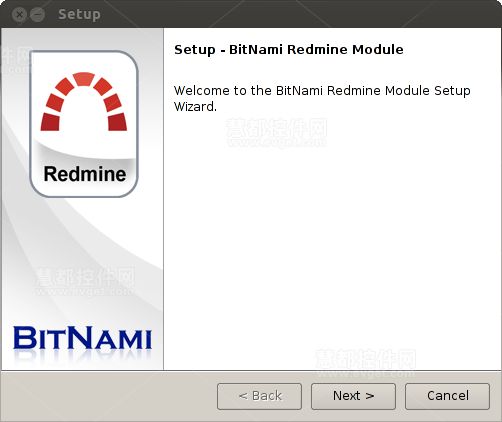Cancel the Redmine module setup
Screen dimensions: 502x422
pos(447,396)
